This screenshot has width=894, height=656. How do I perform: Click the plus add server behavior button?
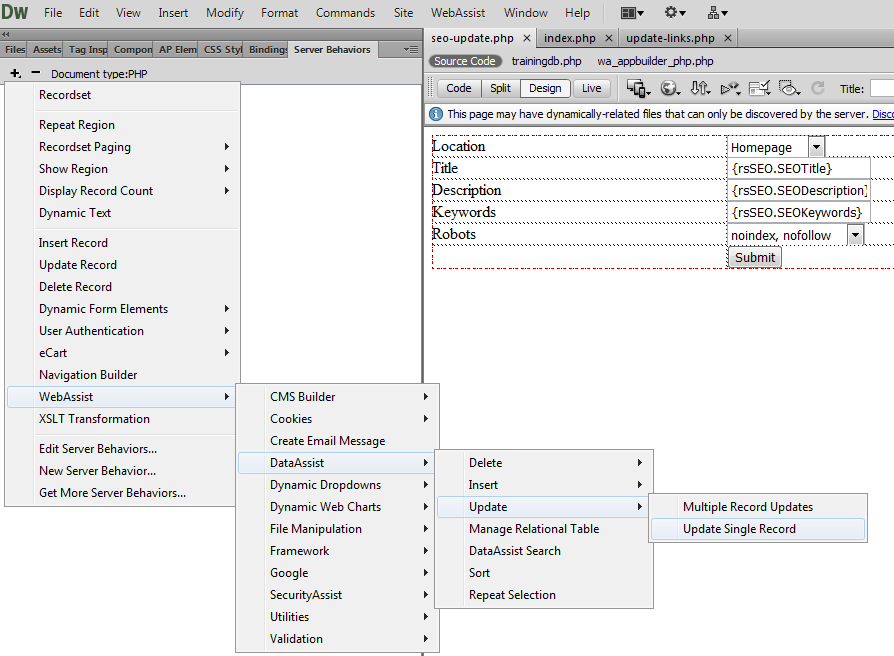[x=15, y=74]
